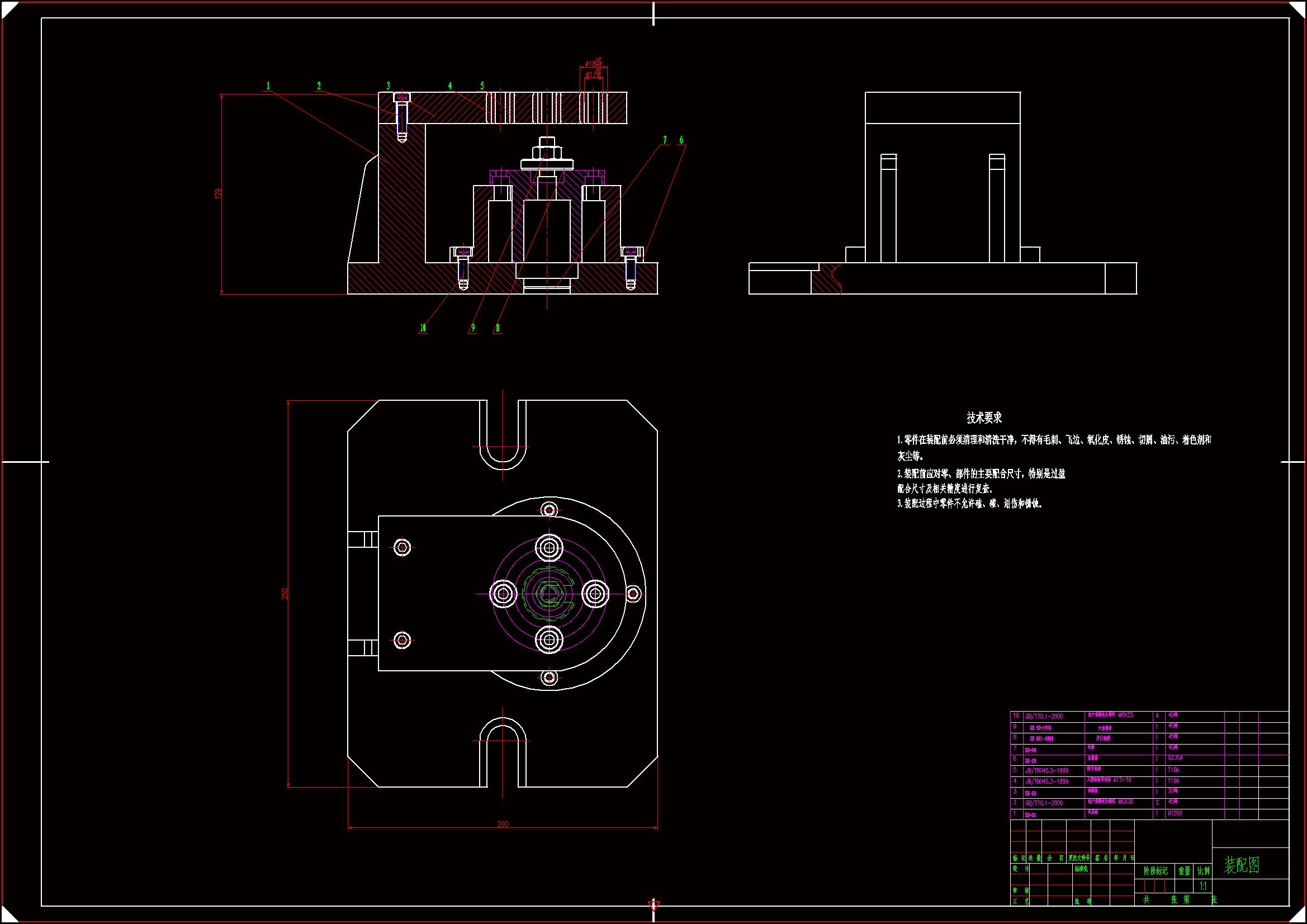
Task: Click the 1:1 scale value in title block
Action: click(x=1203, y=886)
